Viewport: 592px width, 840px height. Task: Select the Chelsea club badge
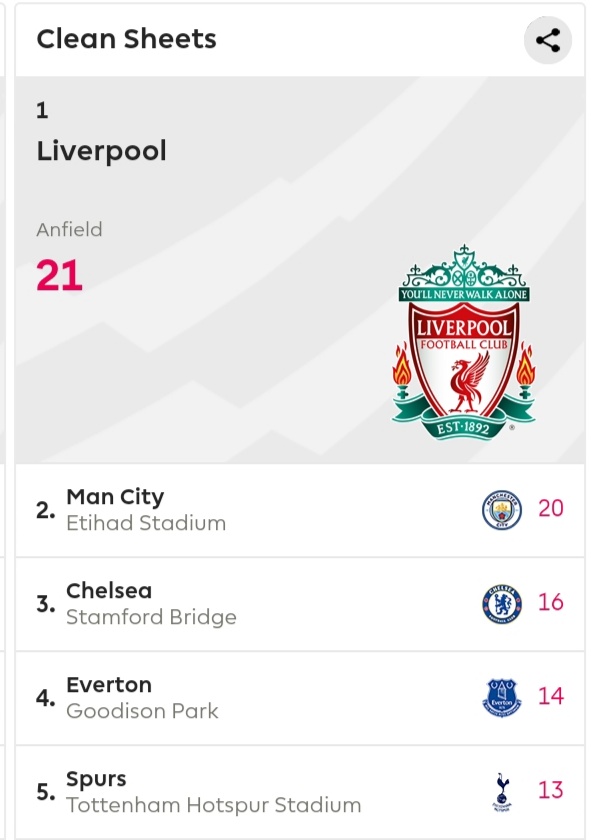click(502, 604)
